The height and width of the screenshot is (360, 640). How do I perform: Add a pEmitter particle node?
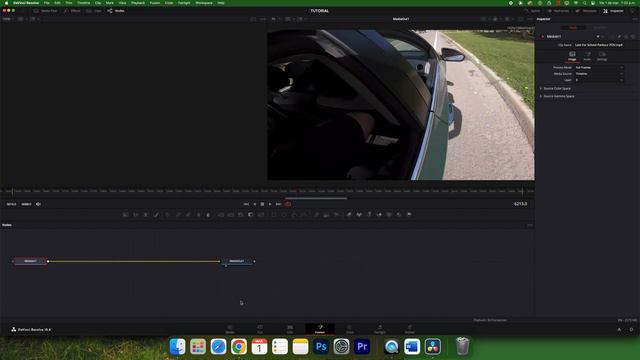[316, 214]
